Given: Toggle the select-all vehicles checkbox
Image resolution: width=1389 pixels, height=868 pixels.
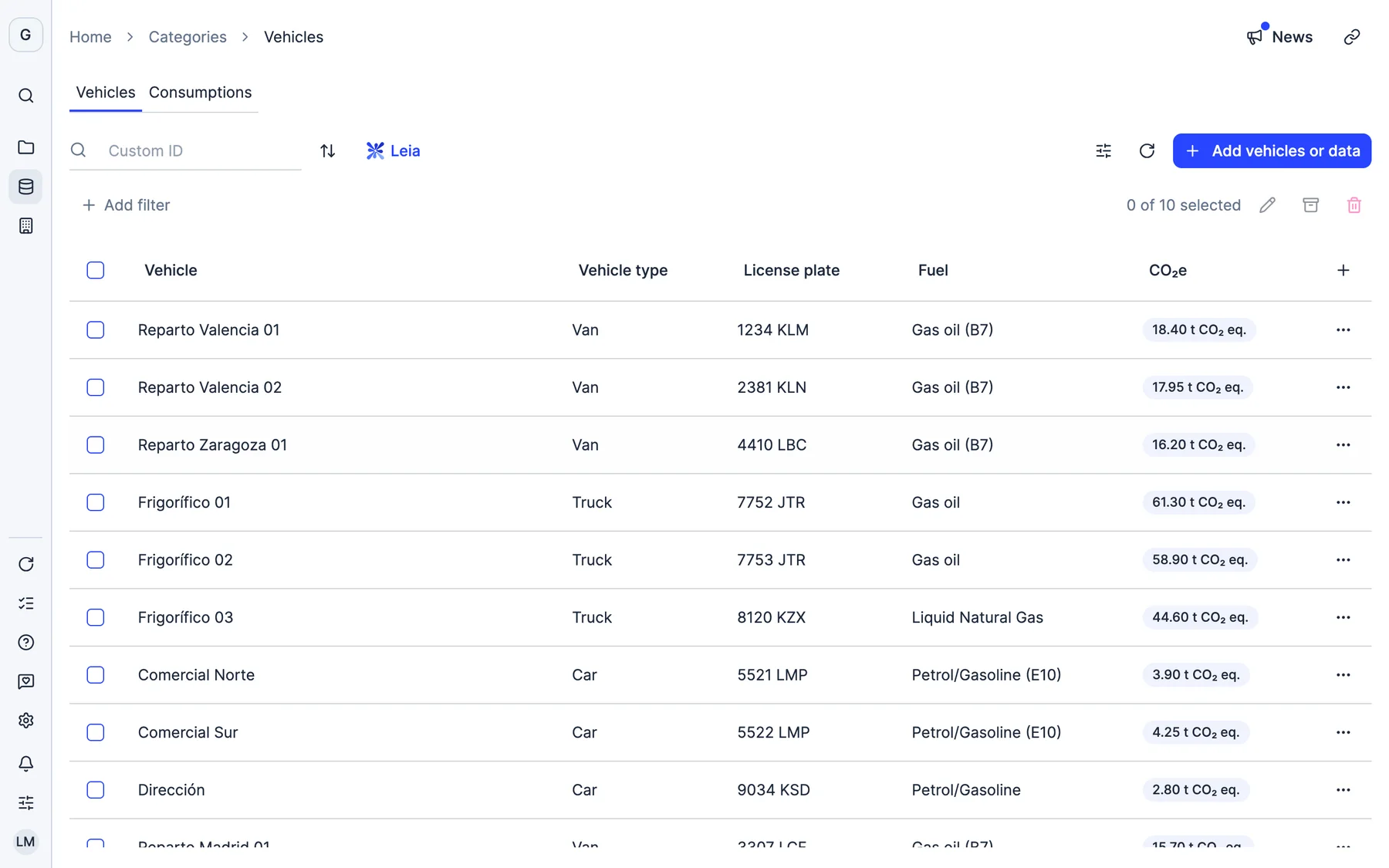Looking at the screenshot, I should (96, 270).
